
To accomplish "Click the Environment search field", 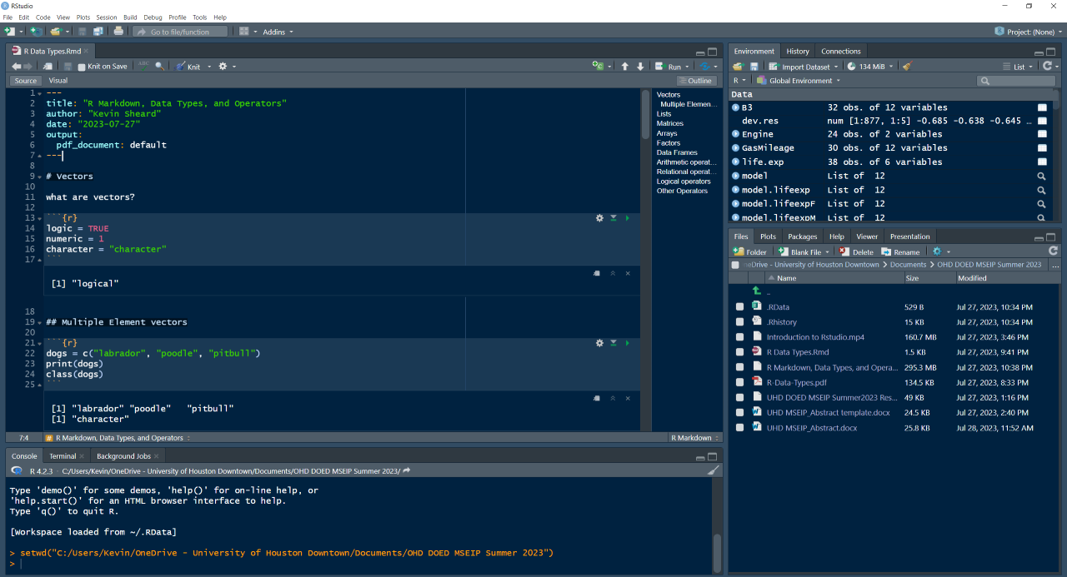I will click(1016, 80).
